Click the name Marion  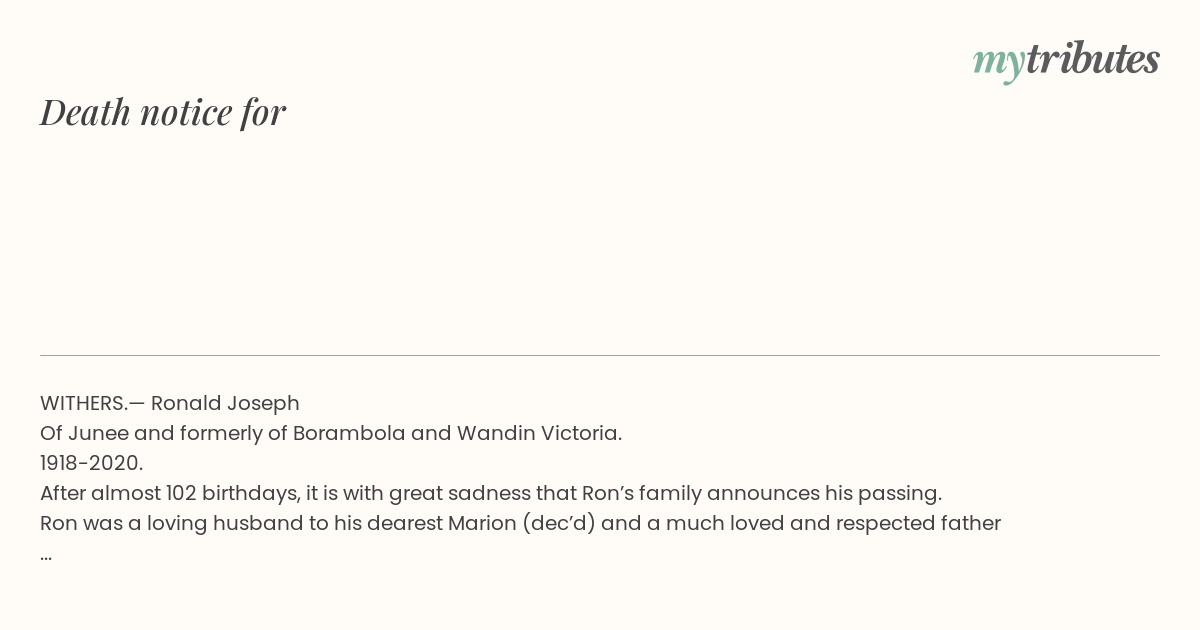coord(481,523)
